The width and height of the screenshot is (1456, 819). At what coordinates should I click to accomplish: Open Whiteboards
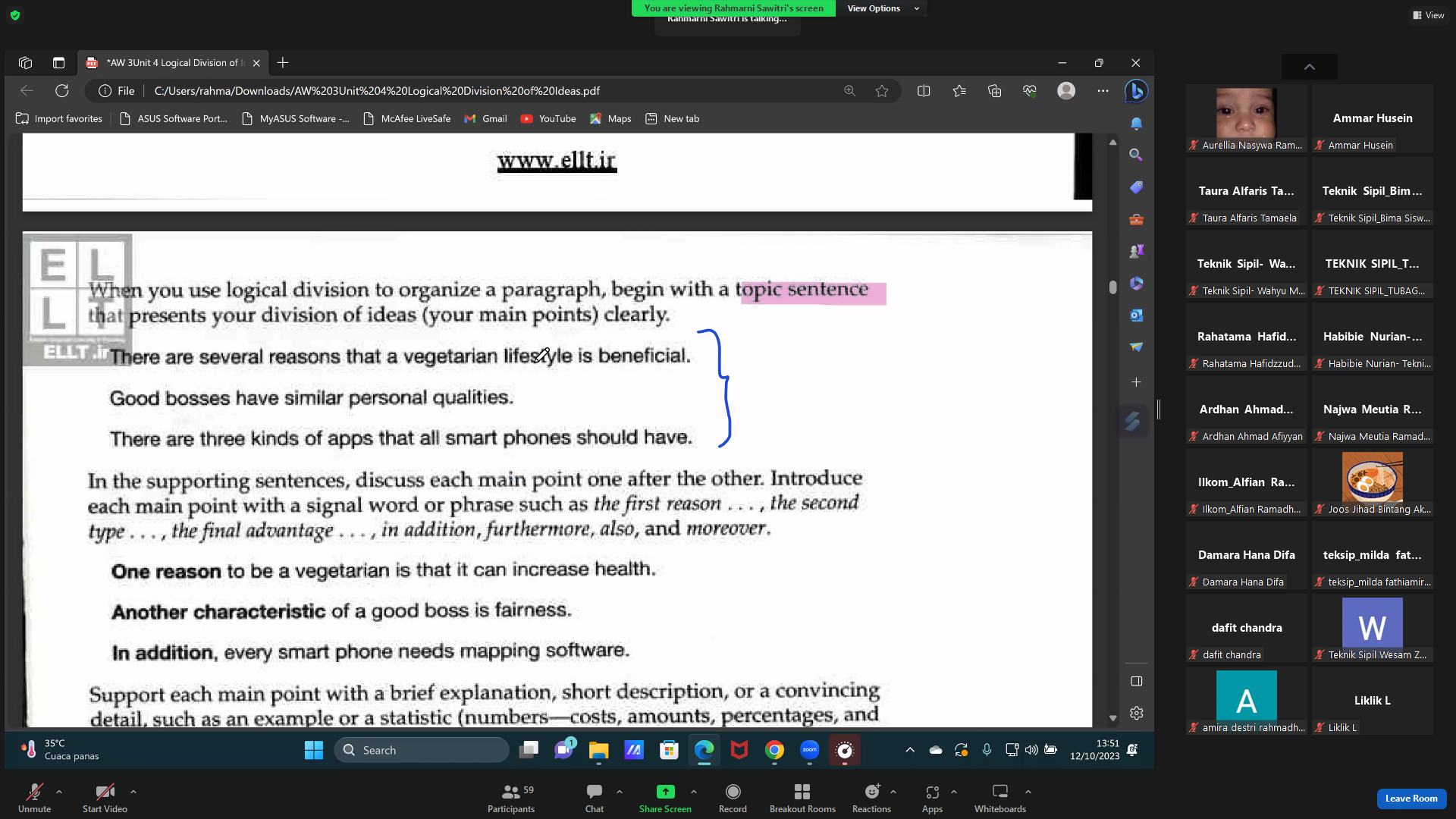point(1000,798)
